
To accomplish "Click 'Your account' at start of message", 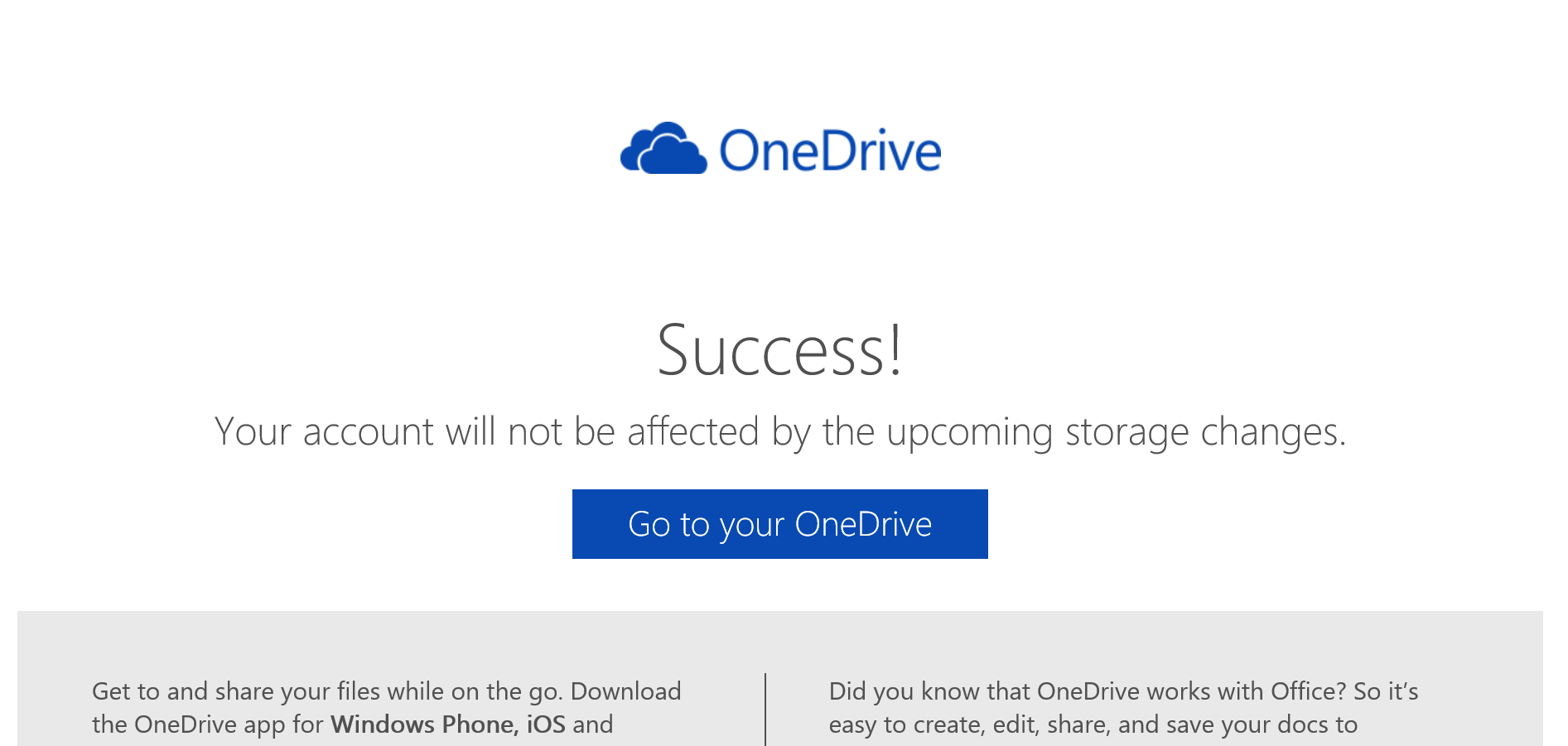I will [324, 431].
